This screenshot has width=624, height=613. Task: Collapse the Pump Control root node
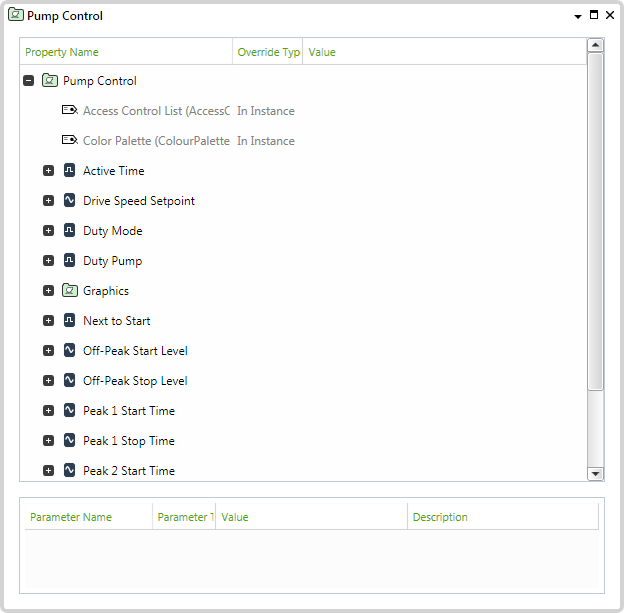[x=29, y=81]
